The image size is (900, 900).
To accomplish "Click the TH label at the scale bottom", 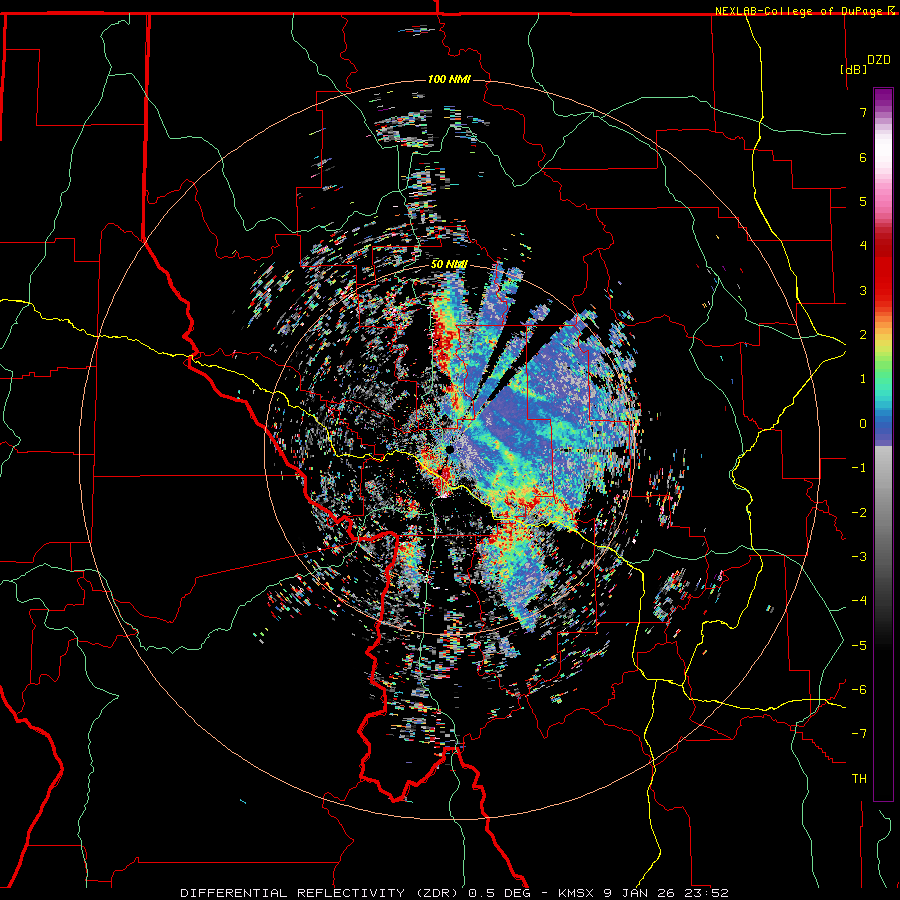I will click(x=859, y=779).
